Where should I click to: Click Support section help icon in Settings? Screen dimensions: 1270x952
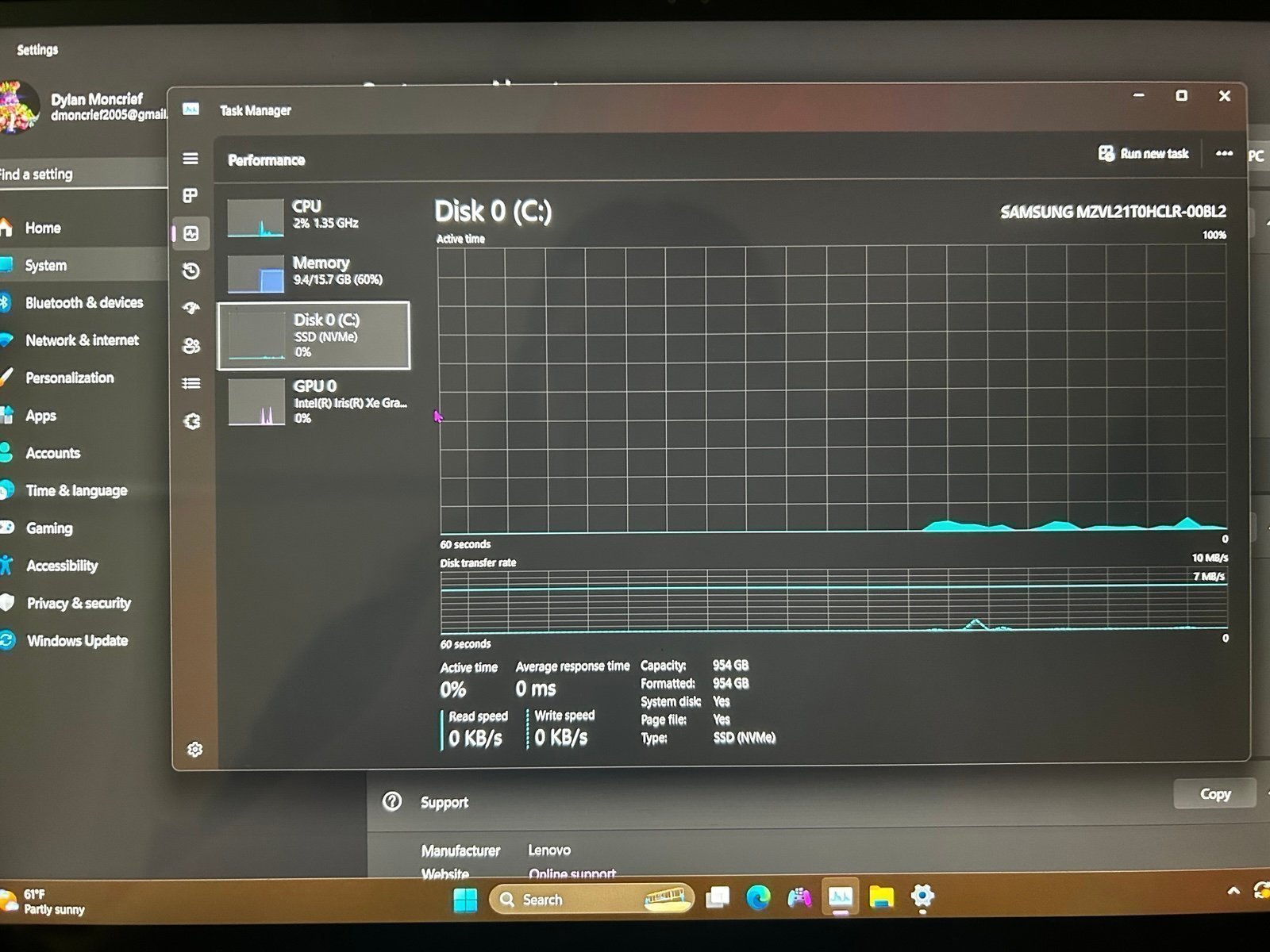392,801
